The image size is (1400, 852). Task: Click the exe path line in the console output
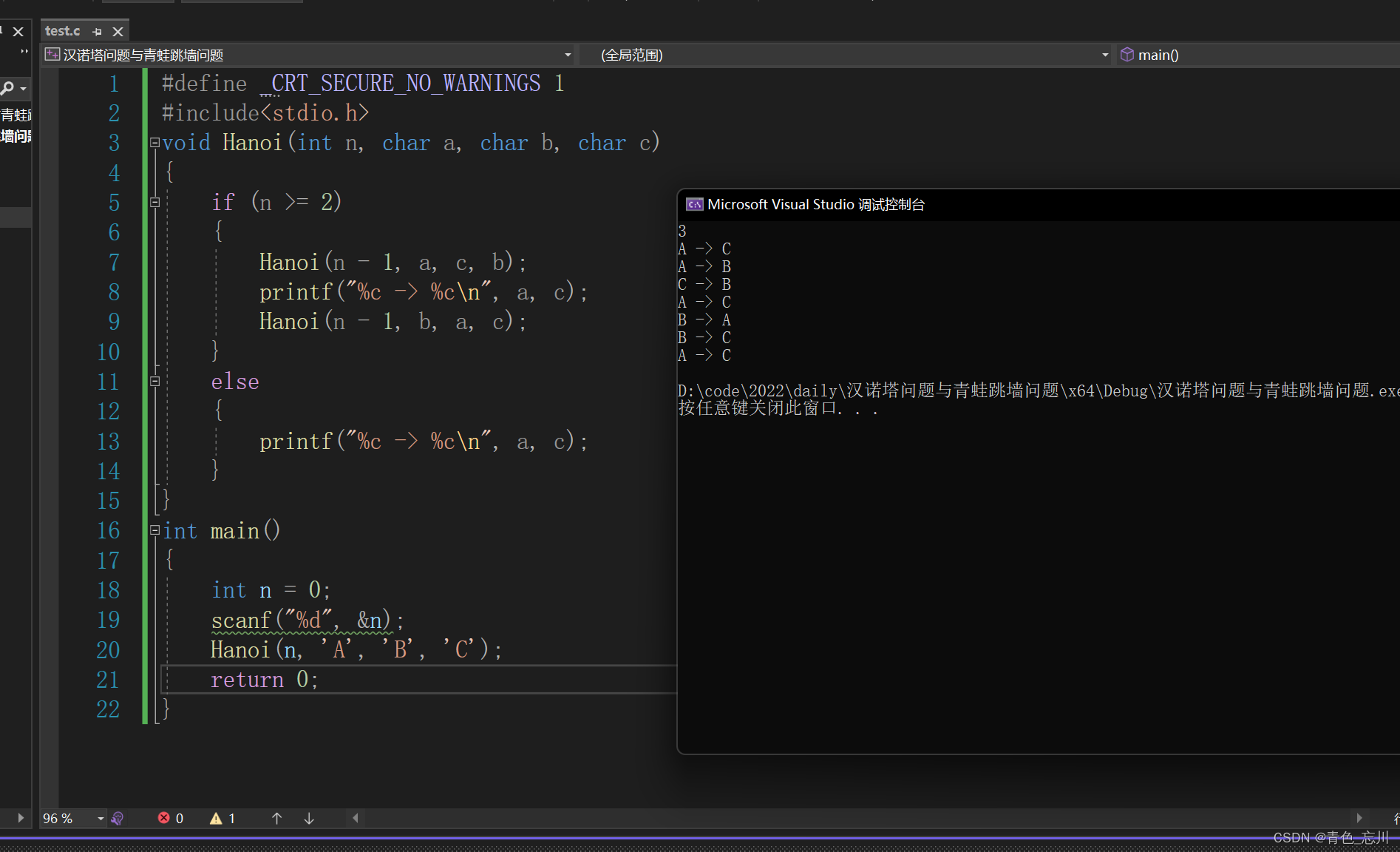1039,390
